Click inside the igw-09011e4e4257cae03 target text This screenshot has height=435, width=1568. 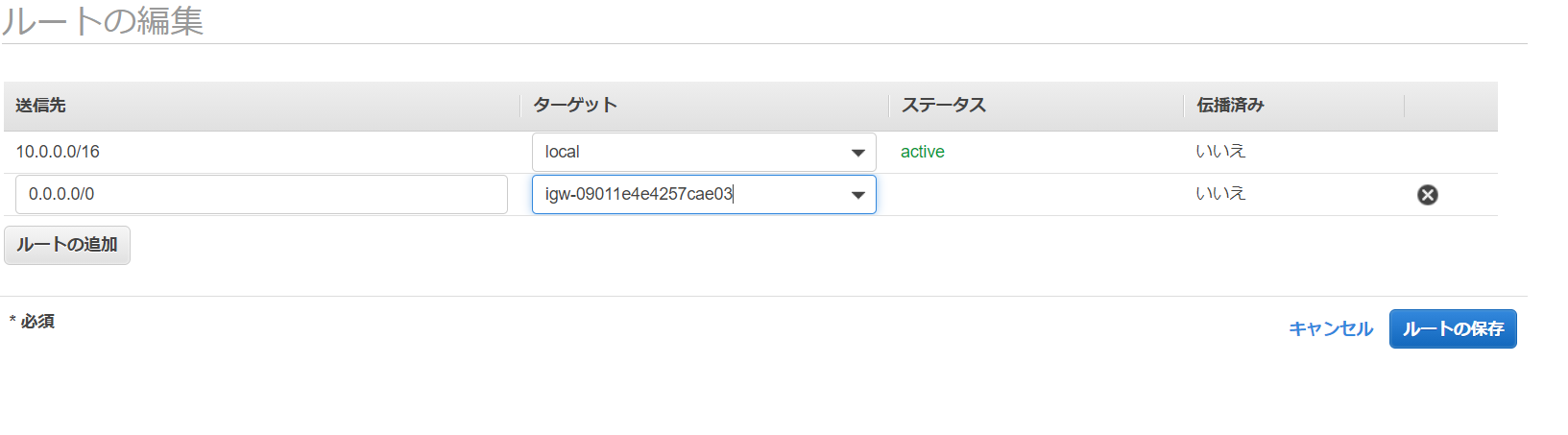tap(639, 194)
